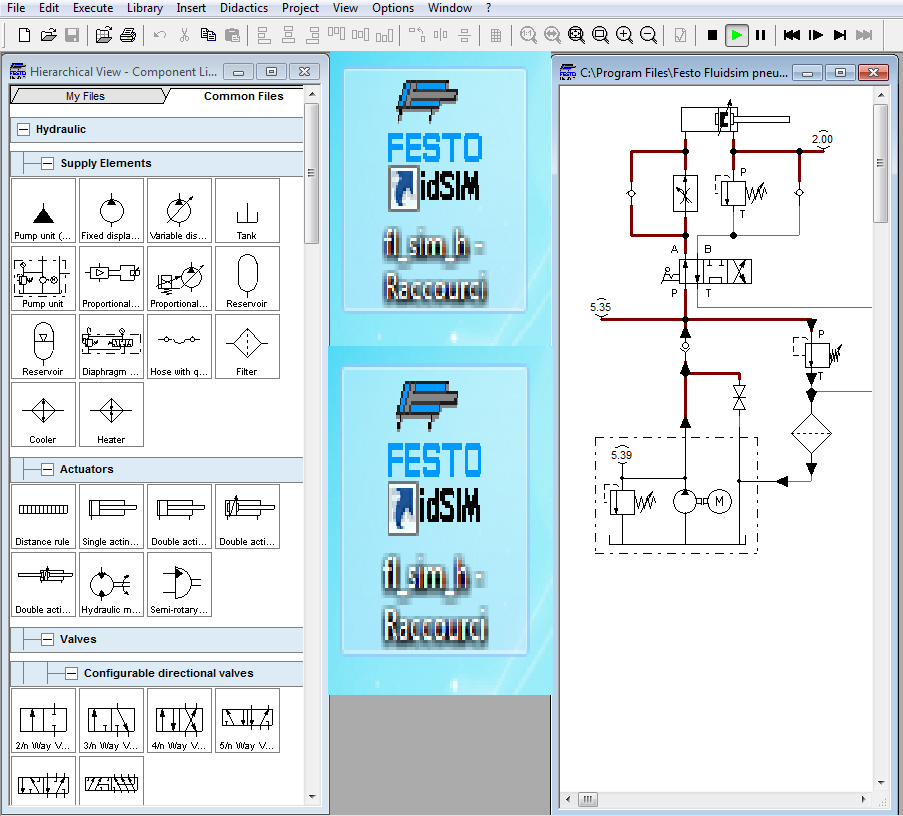The height and width of the screenshot is (816, 903).
Task: Click the zoom in magnifier
Action: coord(624,35)
